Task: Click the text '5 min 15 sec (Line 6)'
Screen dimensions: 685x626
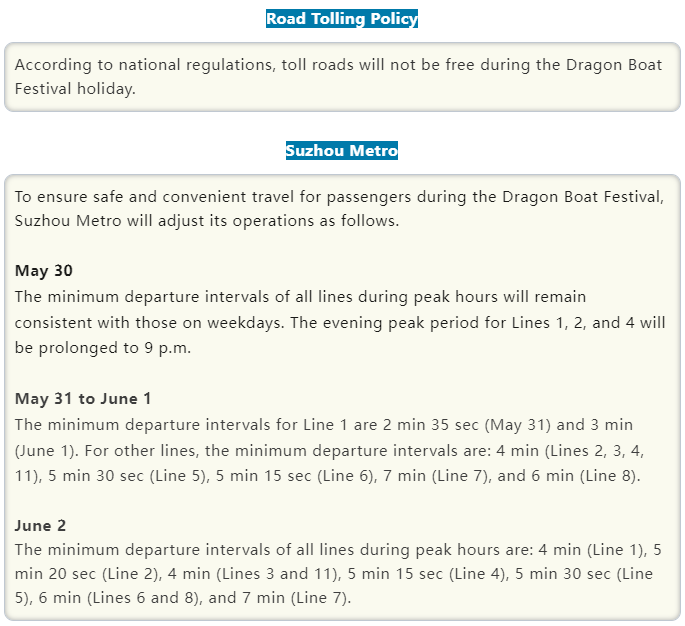Action: pos(294,476)
